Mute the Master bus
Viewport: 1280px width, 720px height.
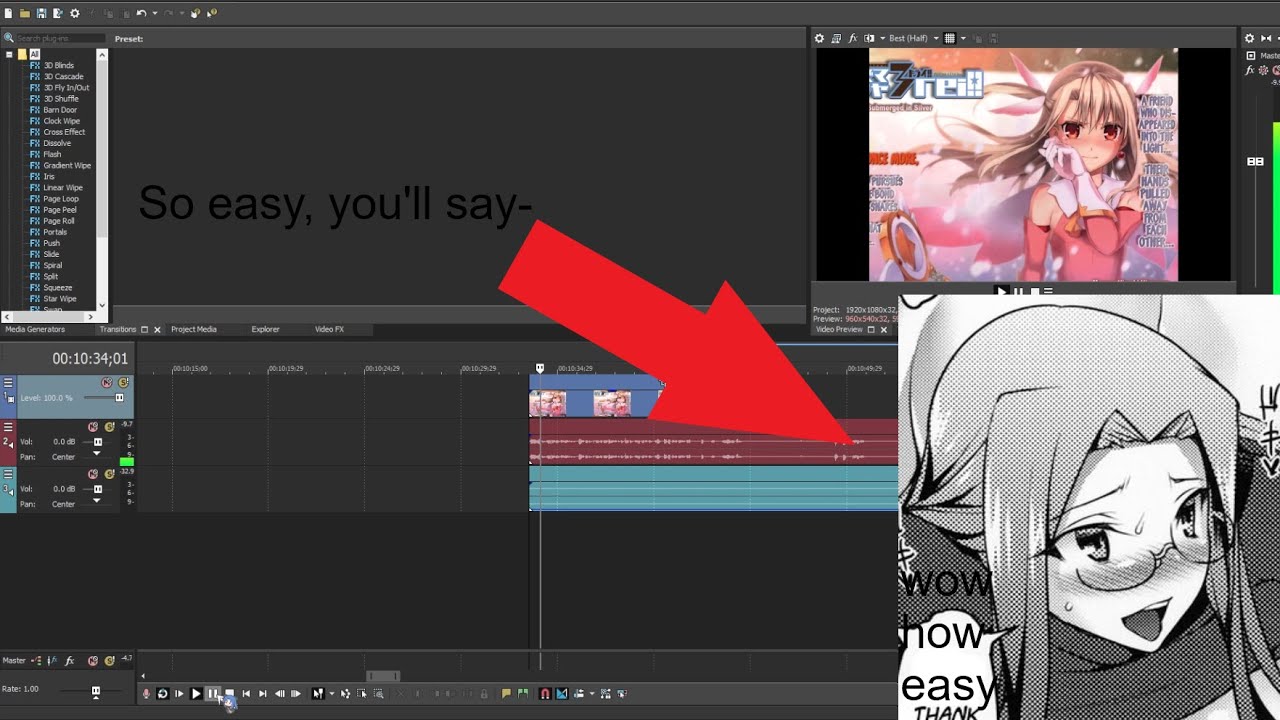(x=93, y=660)
